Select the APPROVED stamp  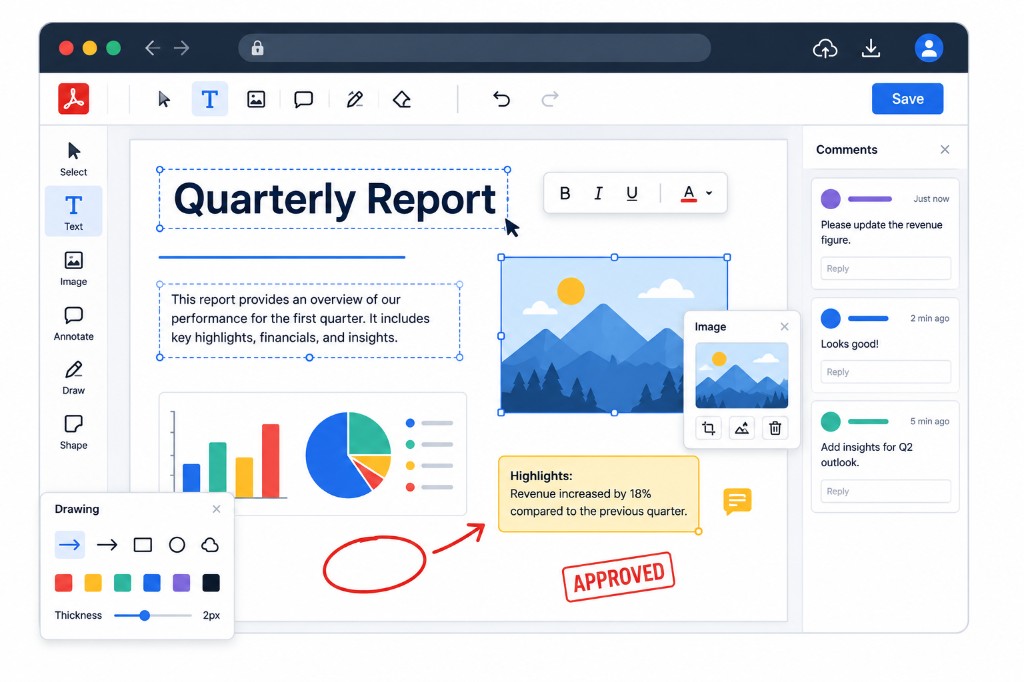618,577
